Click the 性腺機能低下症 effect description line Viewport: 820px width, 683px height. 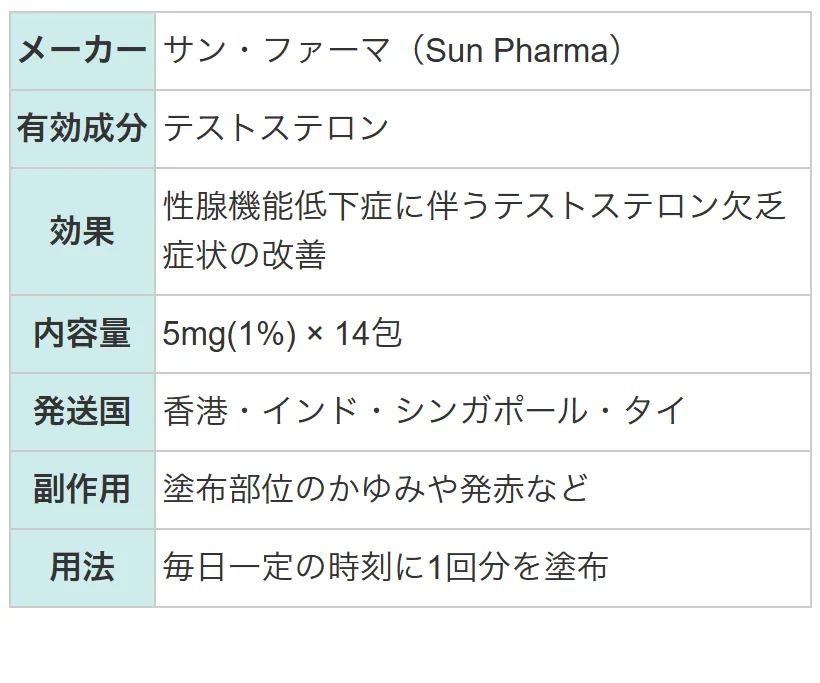coord(475,206)
